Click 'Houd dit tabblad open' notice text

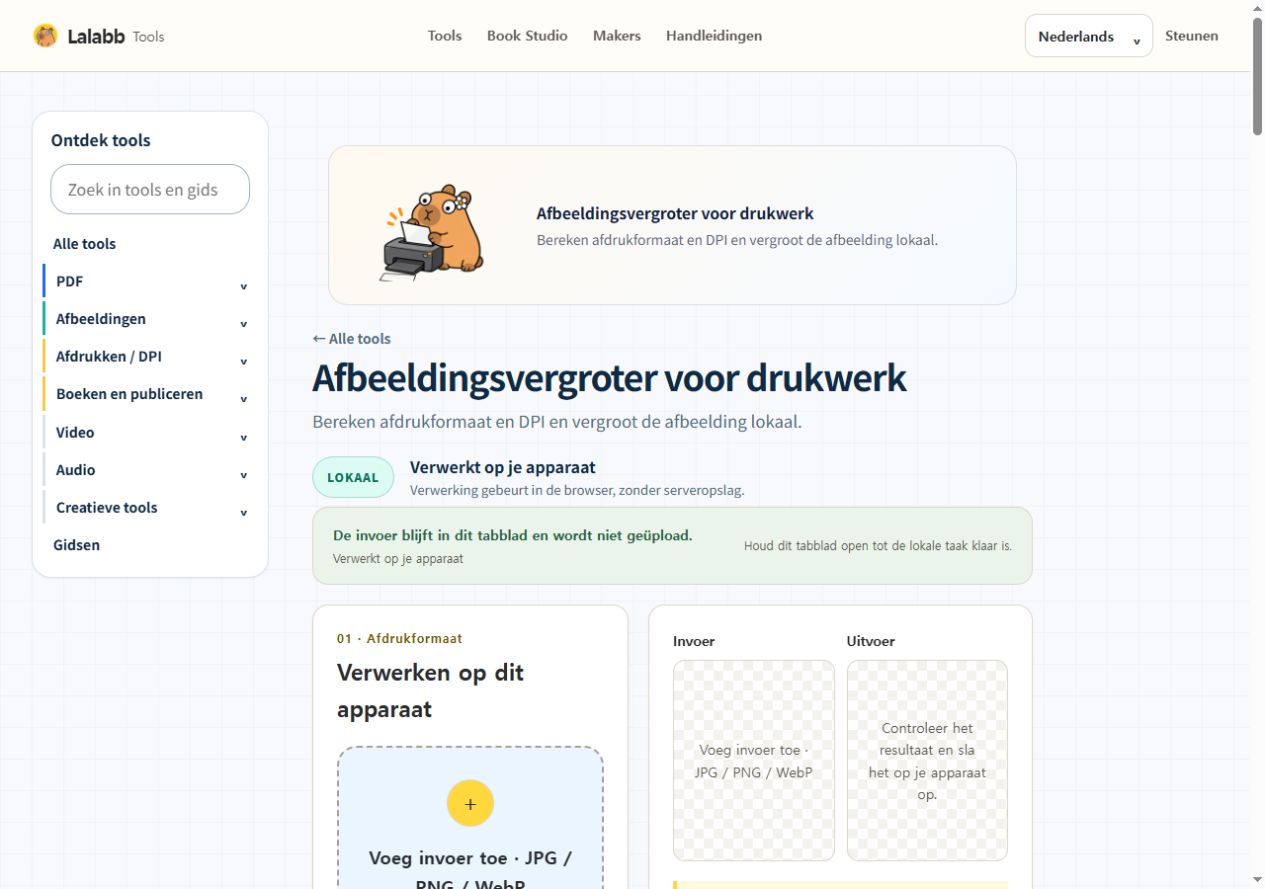(878, 546)
